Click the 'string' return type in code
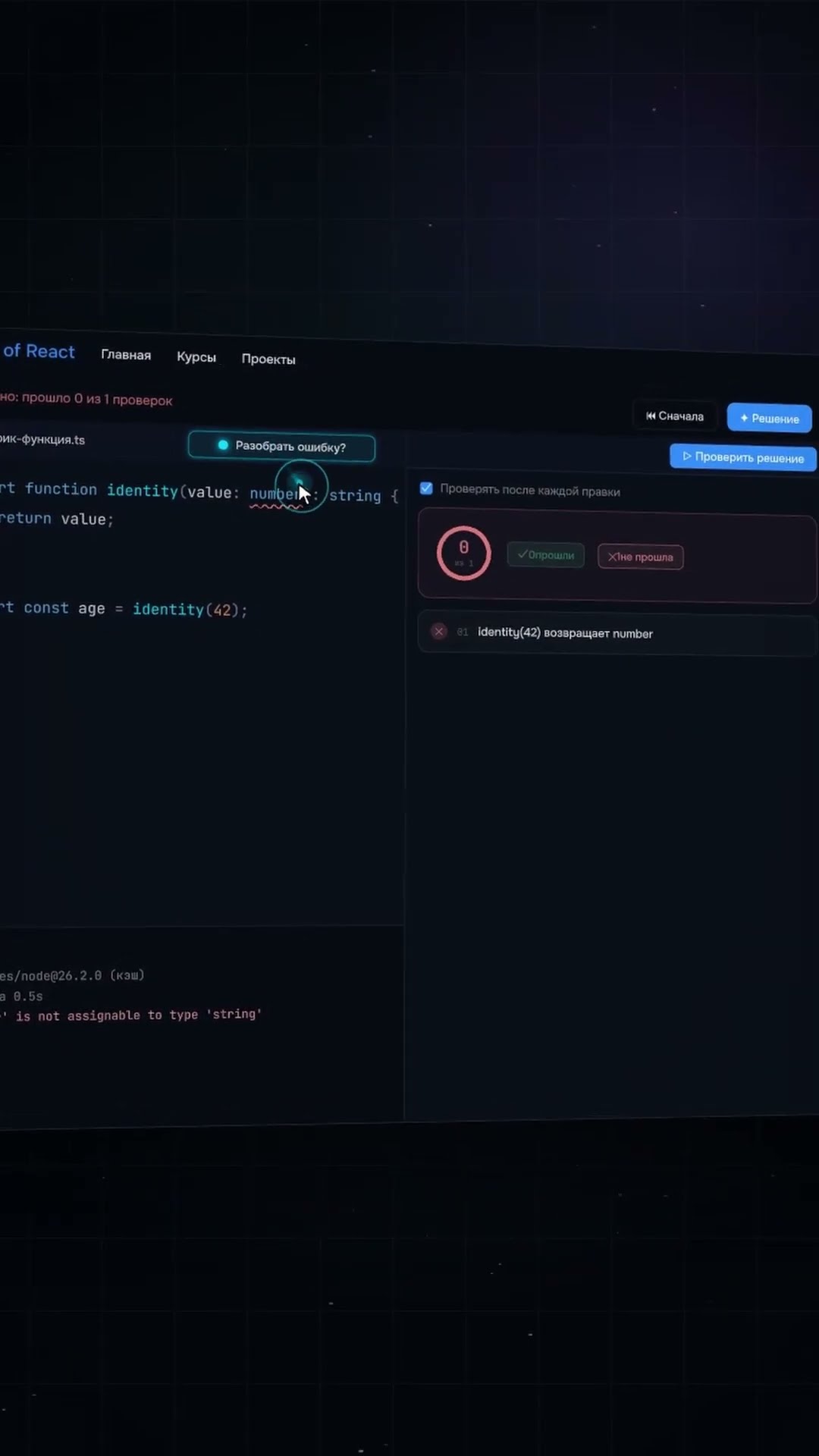Image resolution: width=819 pixels, height=1456 pixels. tap(355, 495)
